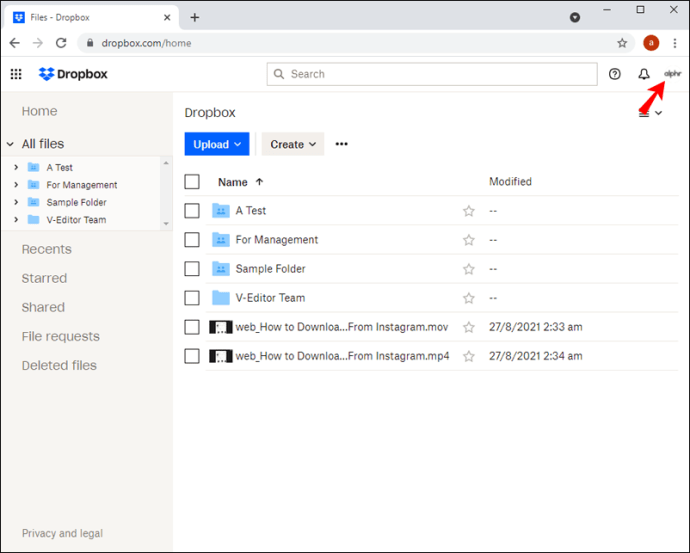Open Shared in the sidebar
This screenshot has width=690, height=553.
(43, 307)
